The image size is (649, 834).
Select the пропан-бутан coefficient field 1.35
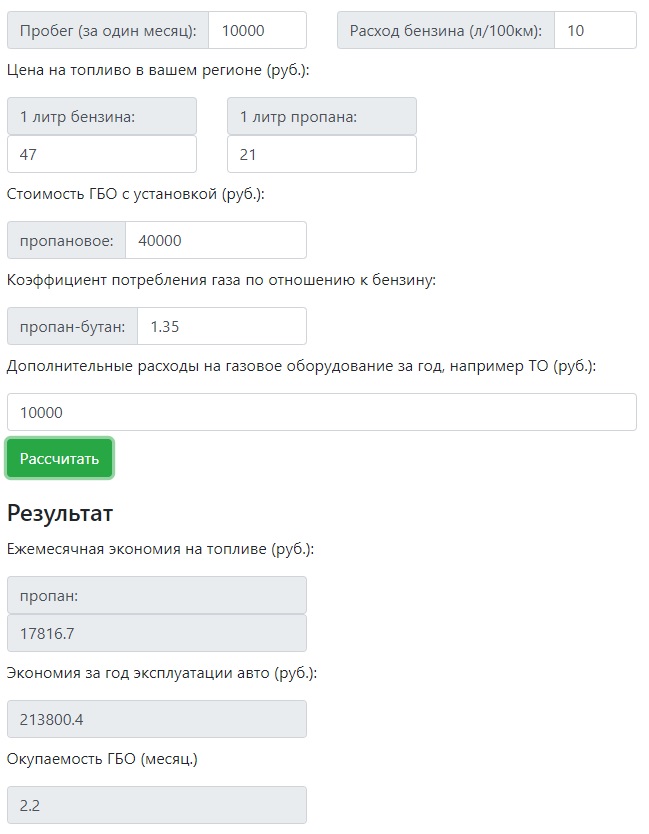pyautogui.click(x=222, y=326)
